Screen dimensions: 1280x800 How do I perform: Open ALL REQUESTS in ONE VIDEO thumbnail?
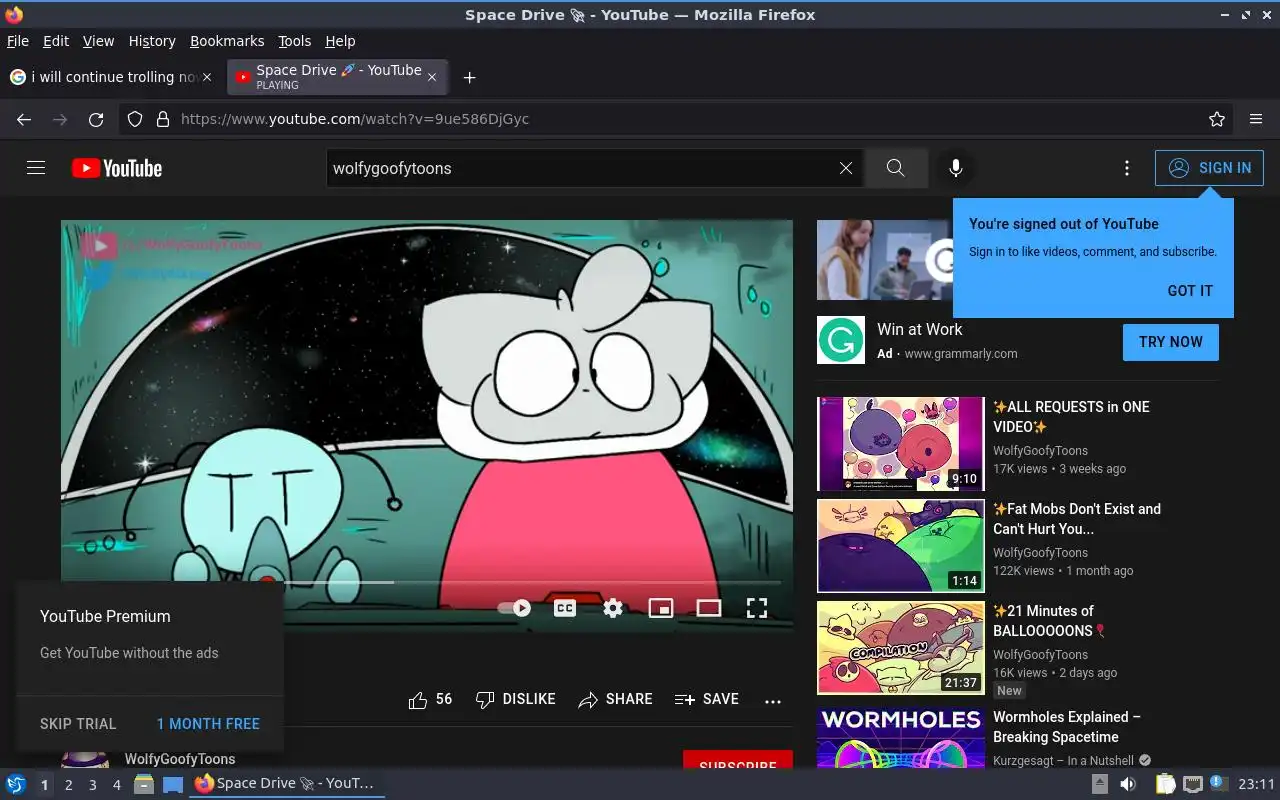tap(901, 444)
